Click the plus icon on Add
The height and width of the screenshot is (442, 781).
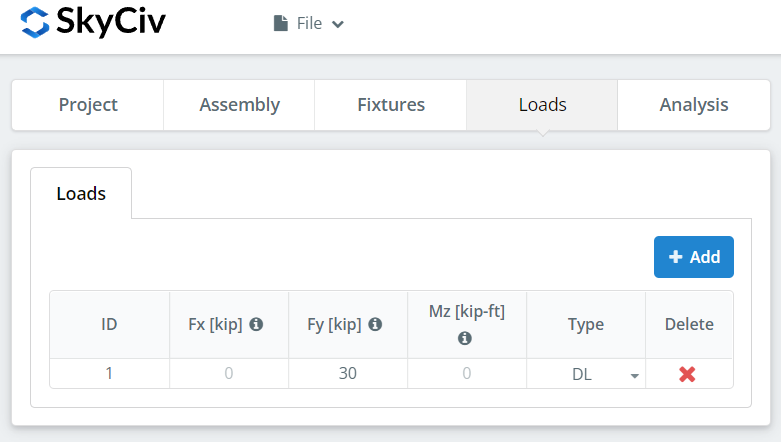676,257
